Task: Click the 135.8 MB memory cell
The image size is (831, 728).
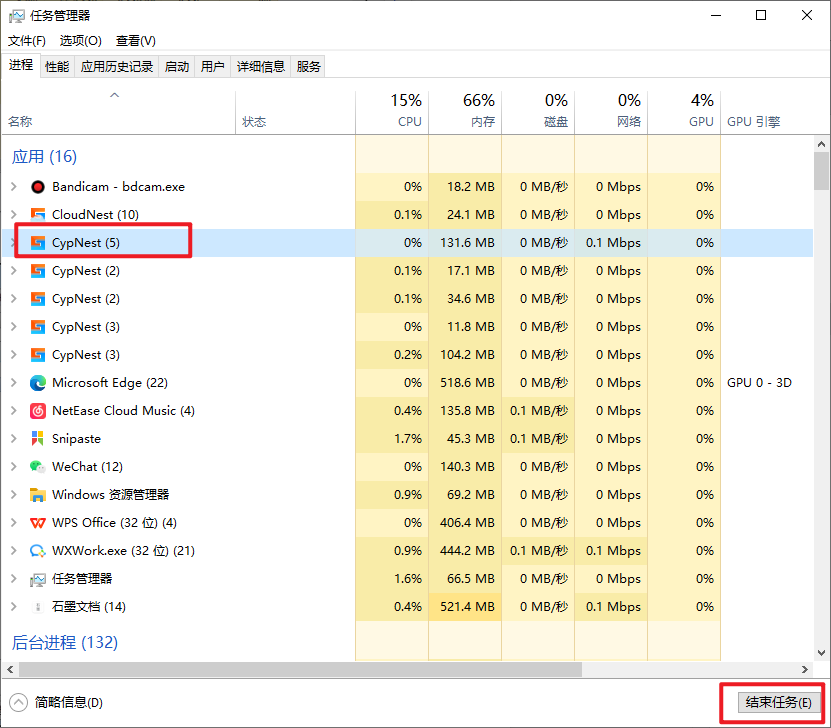Action: (x=467, y=411)
